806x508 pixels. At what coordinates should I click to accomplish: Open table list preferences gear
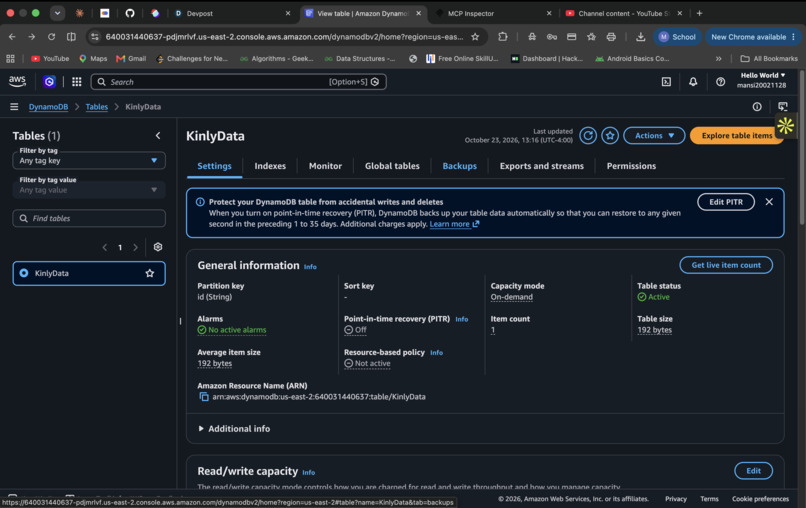158,247
